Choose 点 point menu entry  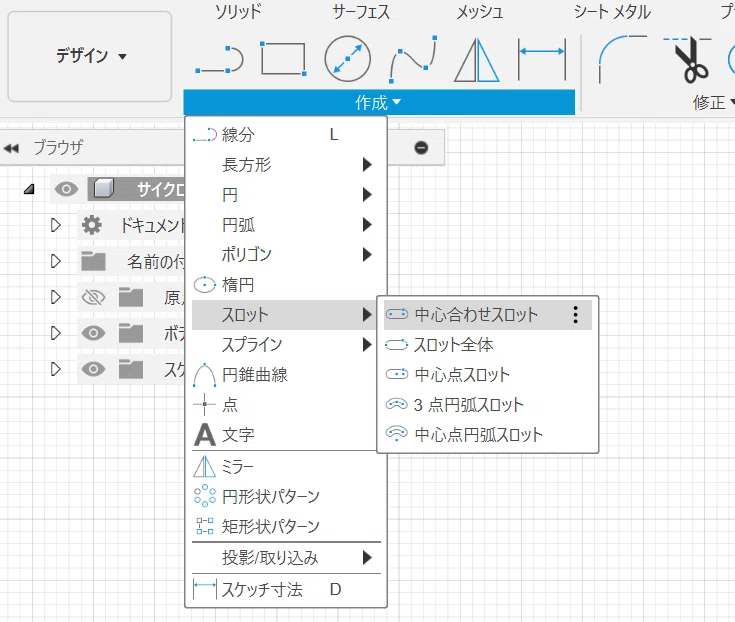(x=286, y=405)
